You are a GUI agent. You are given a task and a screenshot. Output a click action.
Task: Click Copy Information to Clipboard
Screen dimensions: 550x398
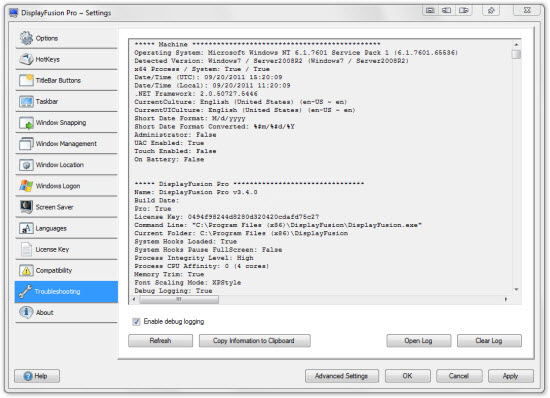click(x=254, y=340)
